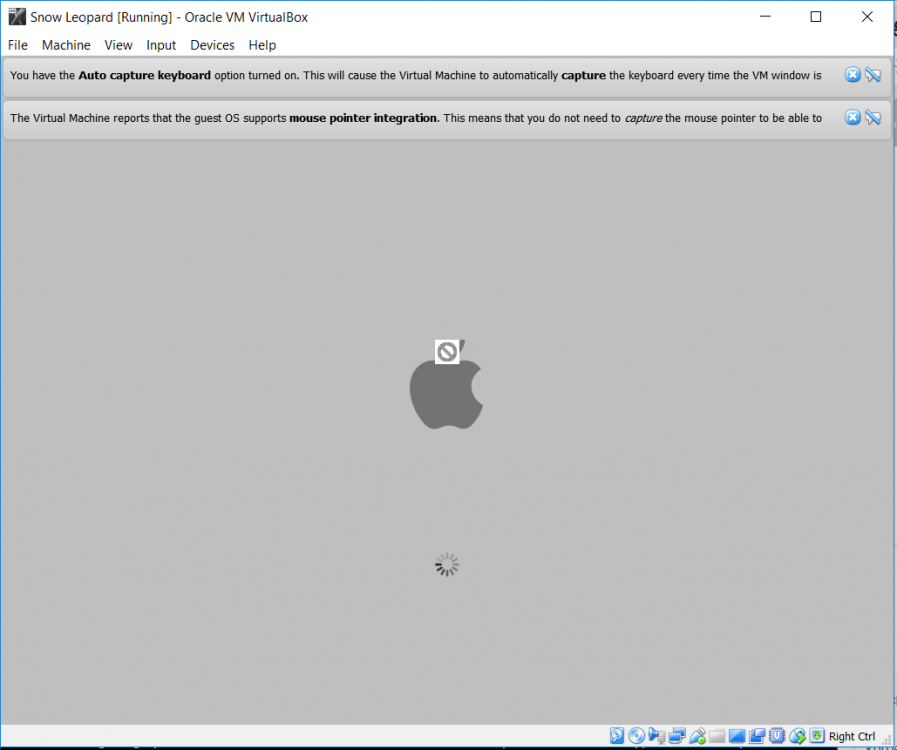897x750 pixels.
Task: Open the Devices menu
Action: coord(212,45)
